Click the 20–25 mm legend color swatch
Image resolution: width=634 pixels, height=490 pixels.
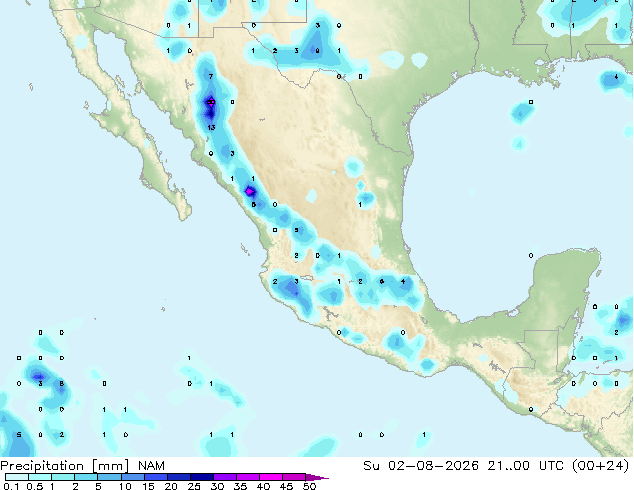click(x=178, y=477)
